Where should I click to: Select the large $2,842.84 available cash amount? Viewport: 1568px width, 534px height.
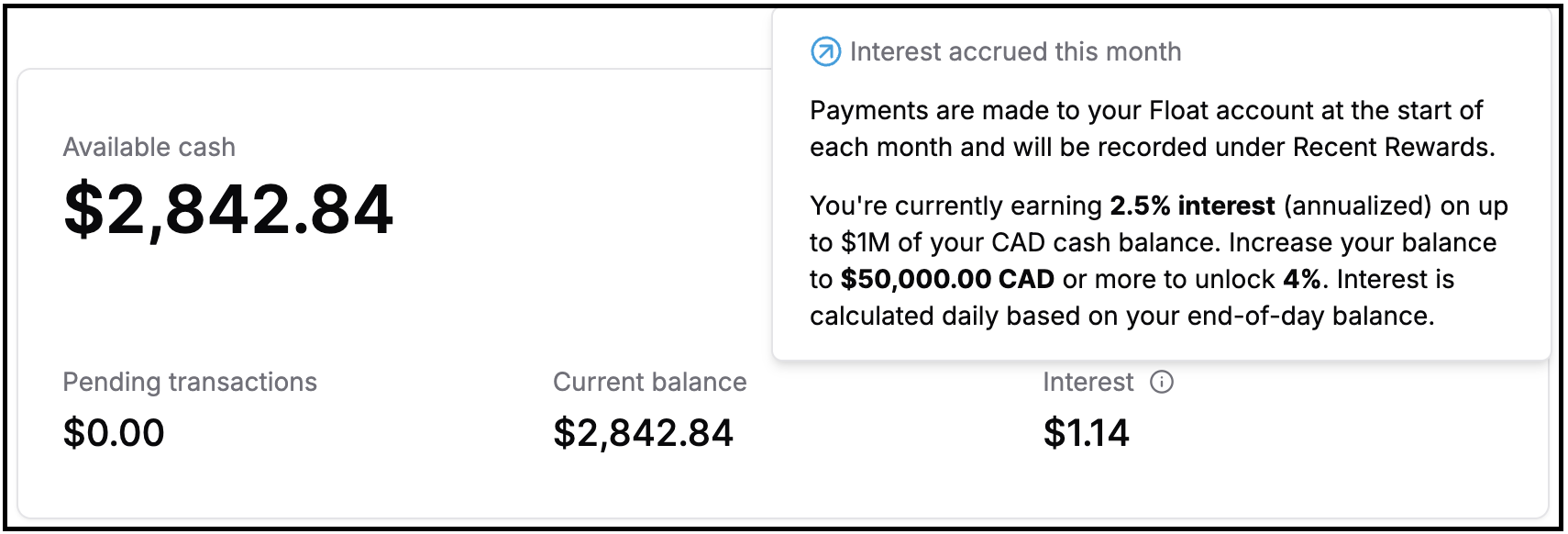[228, 209]
